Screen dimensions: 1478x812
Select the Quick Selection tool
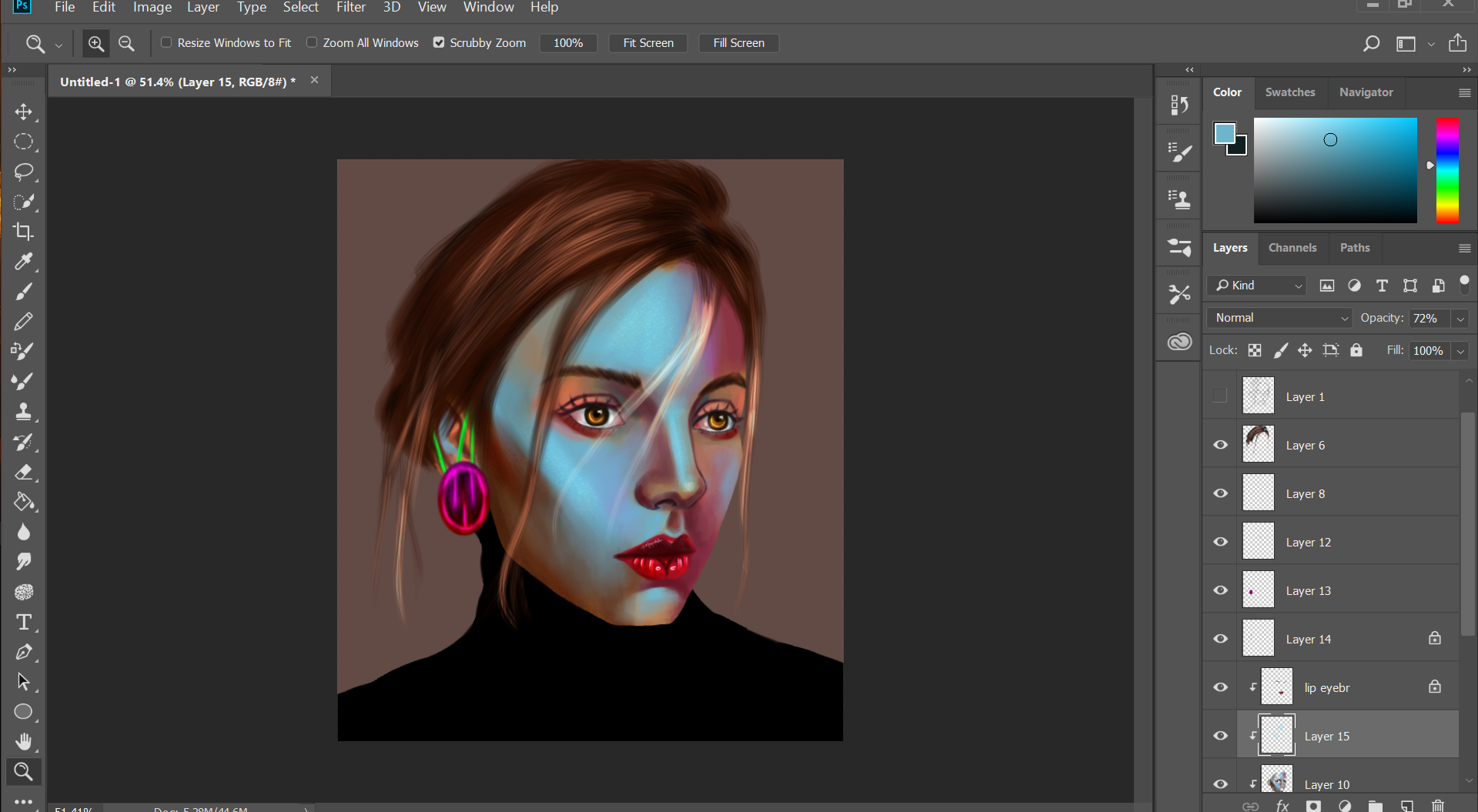pos(24,202)
